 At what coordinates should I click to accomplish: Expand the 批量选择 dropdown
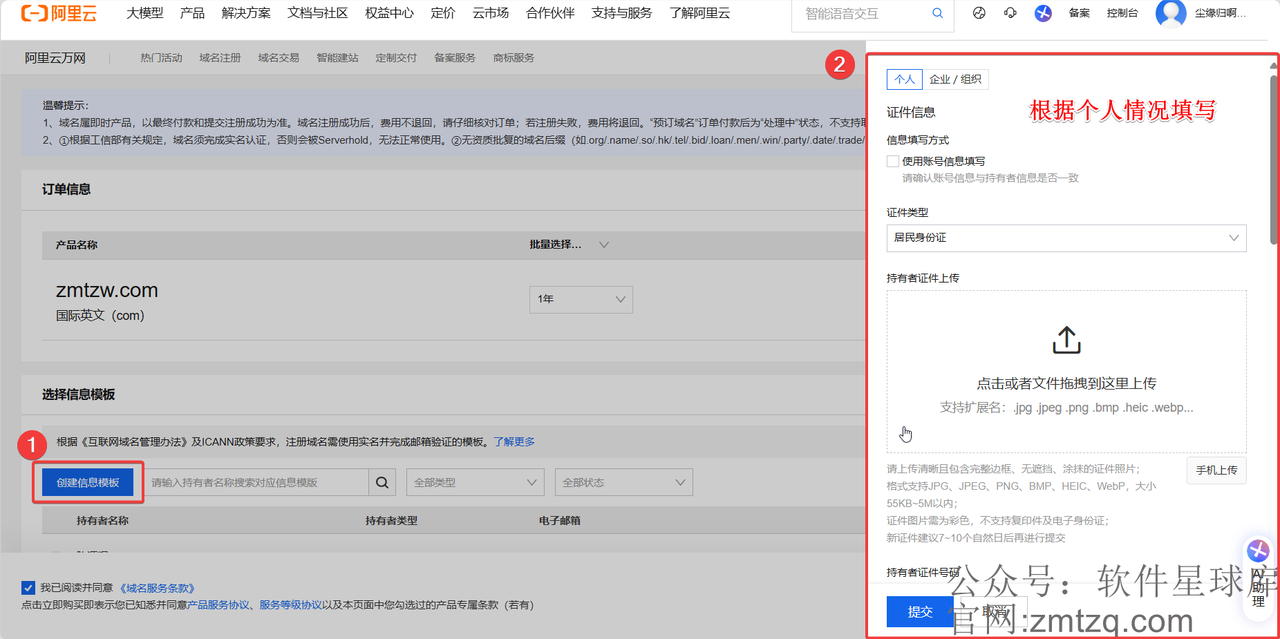[570, 245]
